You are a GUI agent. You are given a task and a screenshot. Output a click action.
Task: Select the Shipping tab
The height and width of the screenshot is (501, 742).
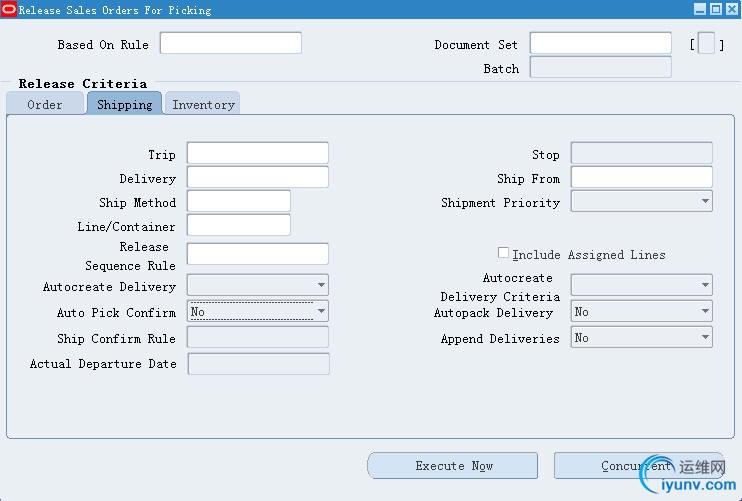(x=124, y=104)
